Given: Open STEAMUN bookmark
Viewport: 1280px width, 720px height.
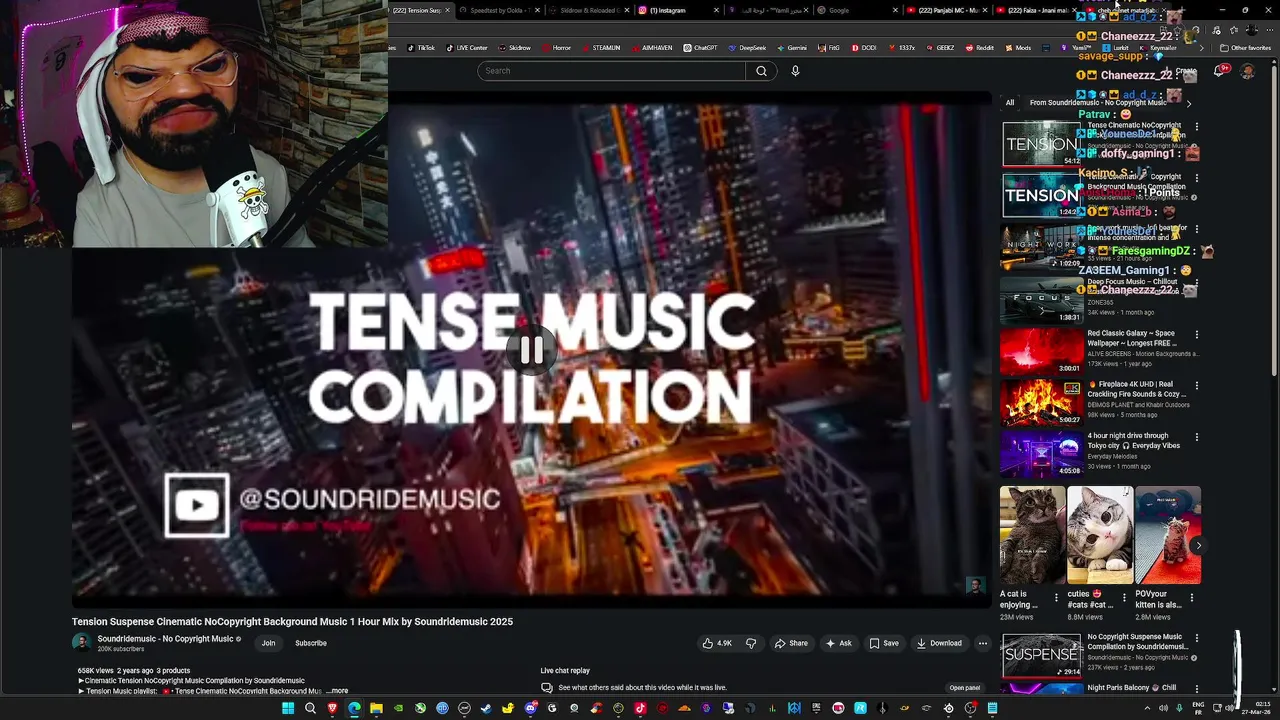Looking at the screenshot, I should [x=600, y=48].
